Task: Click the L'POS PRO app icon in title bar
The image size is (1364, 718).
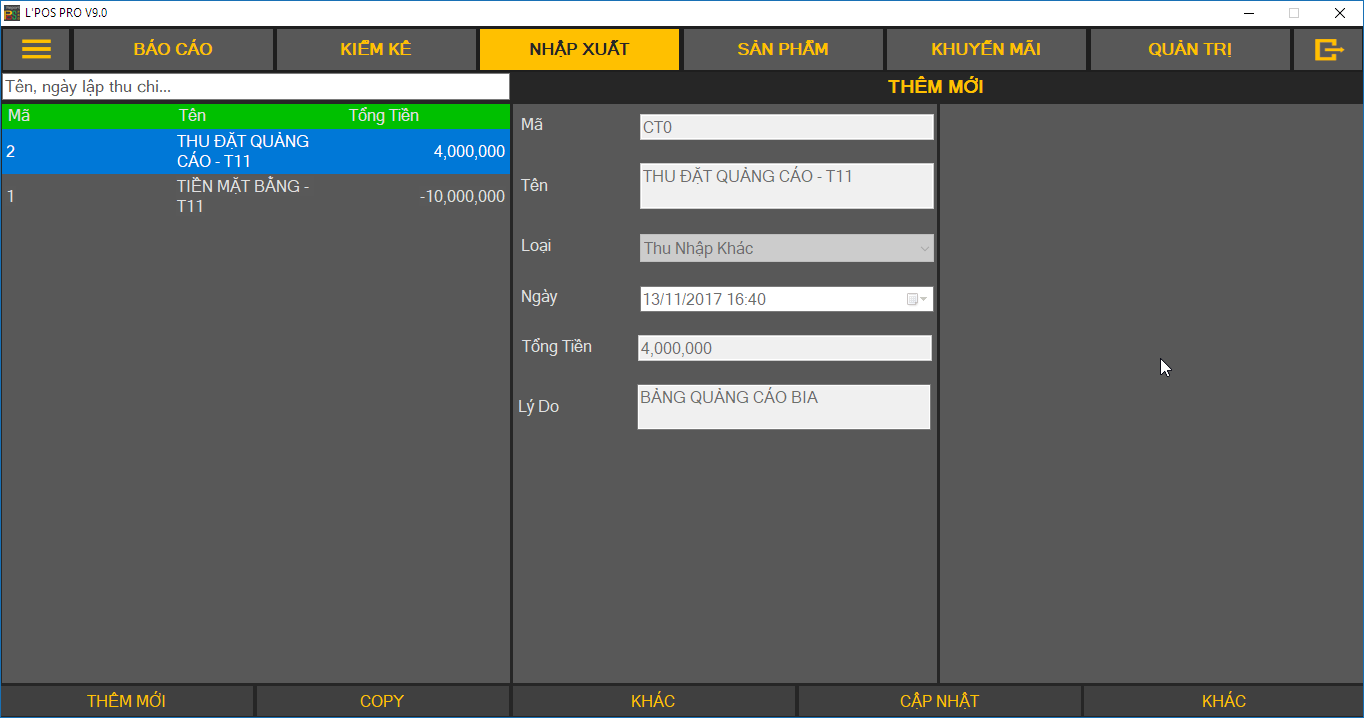Action: (x=12, y=13)
